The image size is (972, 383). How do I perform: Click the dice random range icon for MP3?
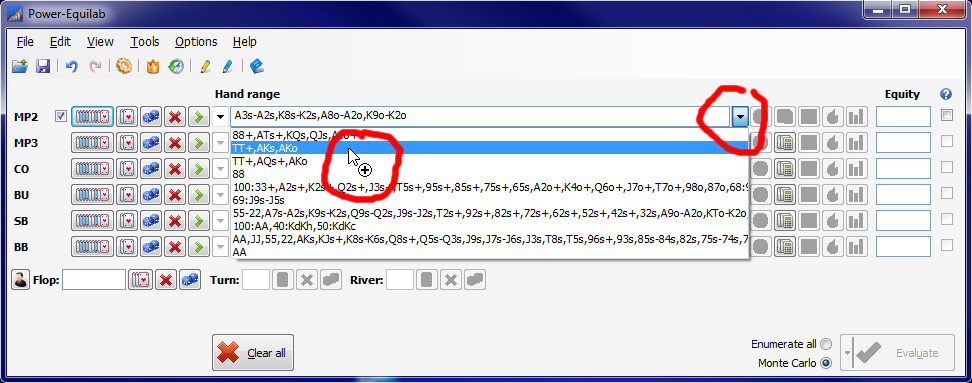pos(151,143)
